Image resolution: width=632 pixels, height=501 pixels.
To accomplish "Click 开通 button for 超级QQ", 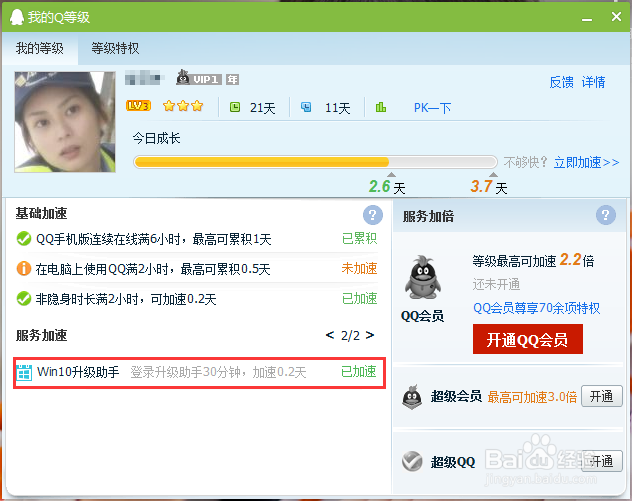I will pos(602,461).
